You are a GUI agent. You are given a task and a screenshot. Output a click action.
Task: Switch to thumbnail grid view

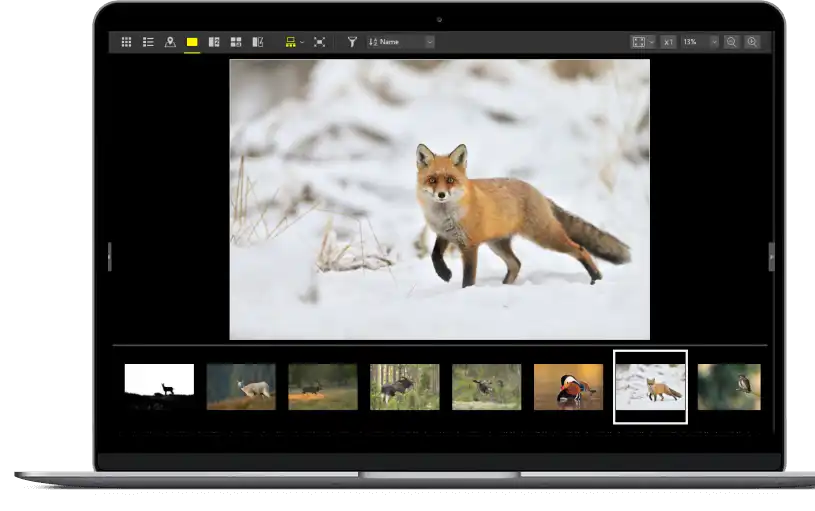pos(126,42)
